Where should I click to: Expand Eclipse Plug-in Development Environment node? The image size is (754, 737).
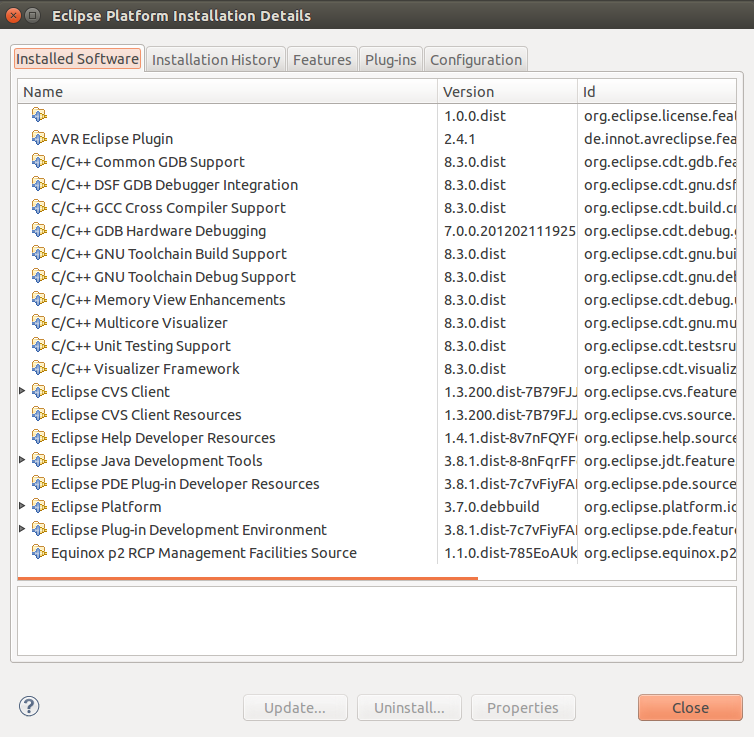tap(22, 529)
